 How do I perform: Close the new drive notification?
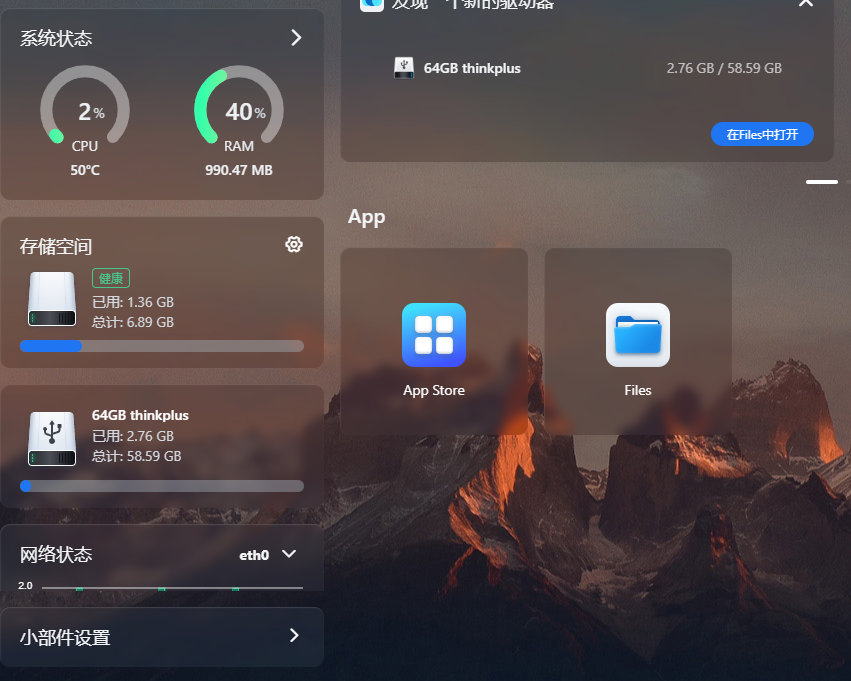(806, 3)
